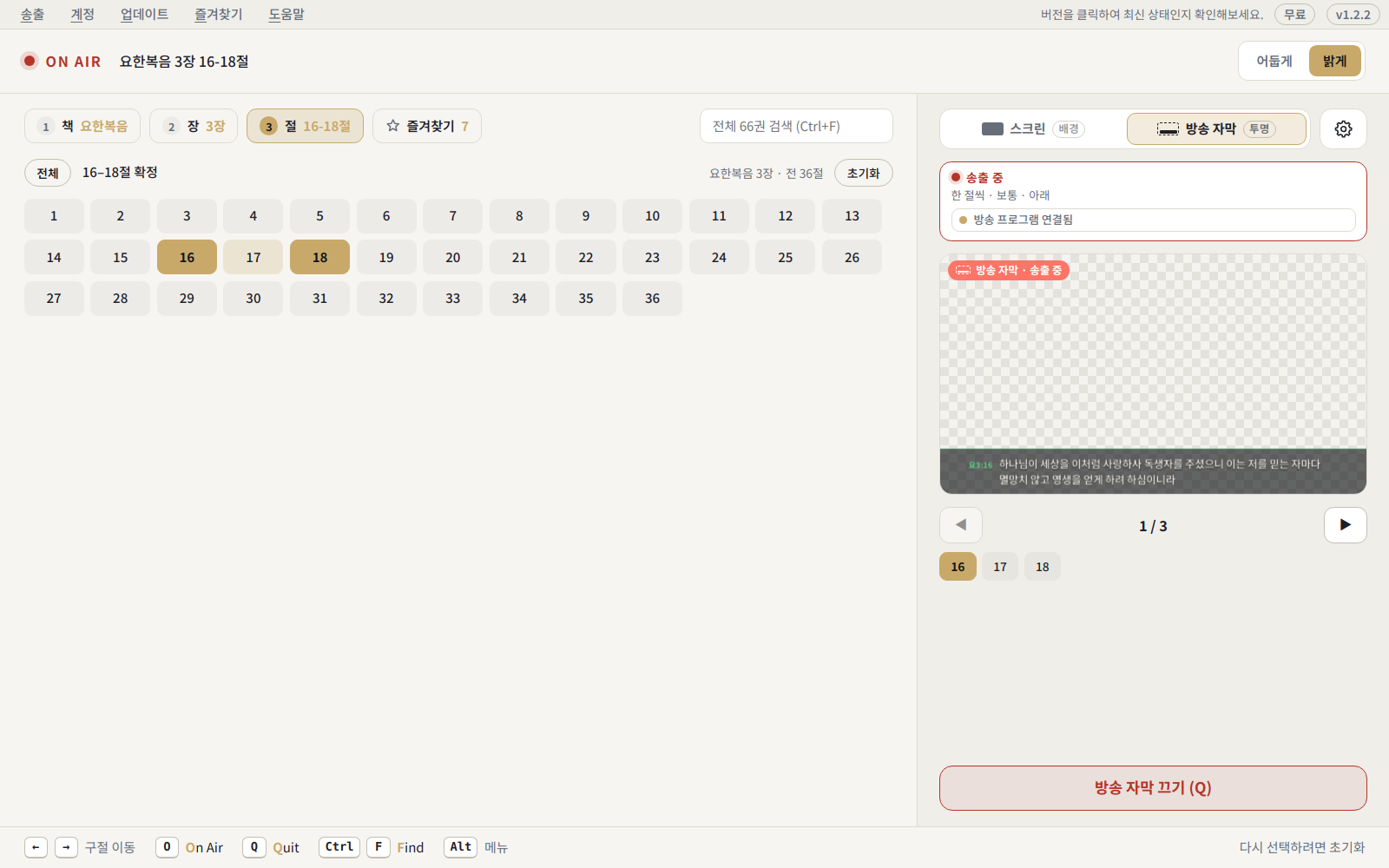Open step 1 책 요한복음 selector
This screenshot has height=868, width=1389.
coord(82,126)
